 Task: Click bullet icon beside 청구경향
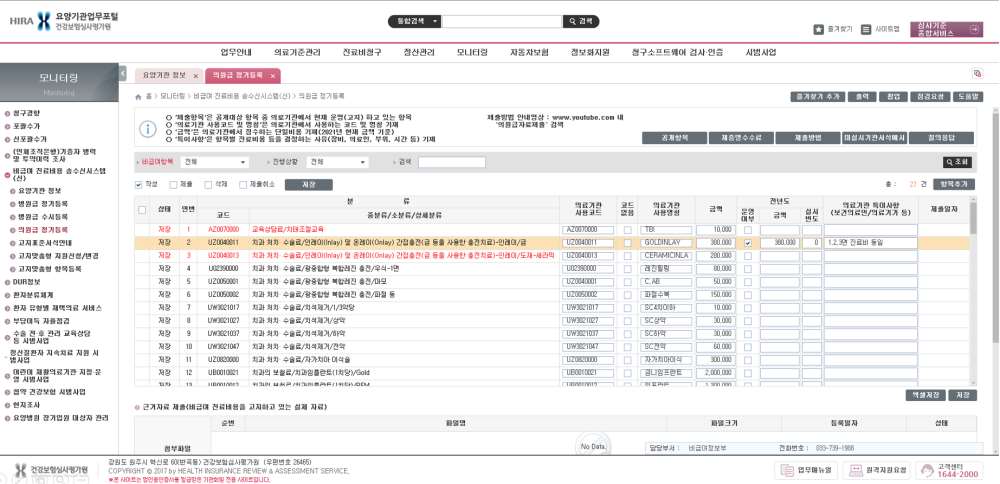tap(7, 113)
